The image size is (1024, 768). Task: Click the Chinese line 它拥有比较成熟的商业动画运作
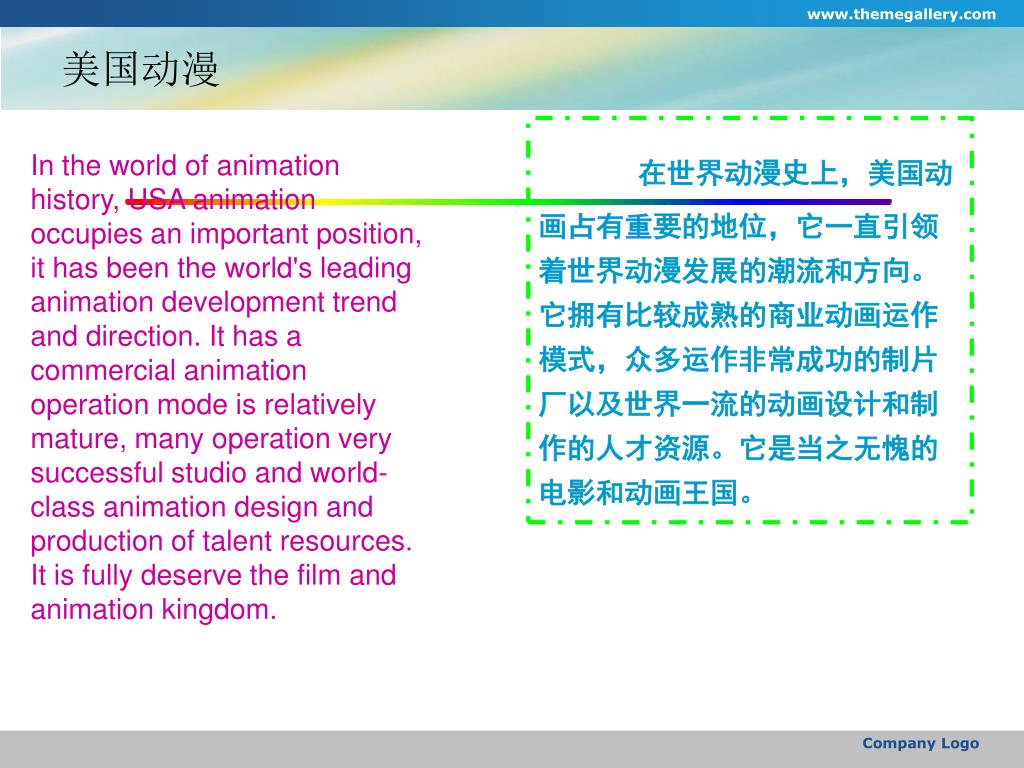739,315
